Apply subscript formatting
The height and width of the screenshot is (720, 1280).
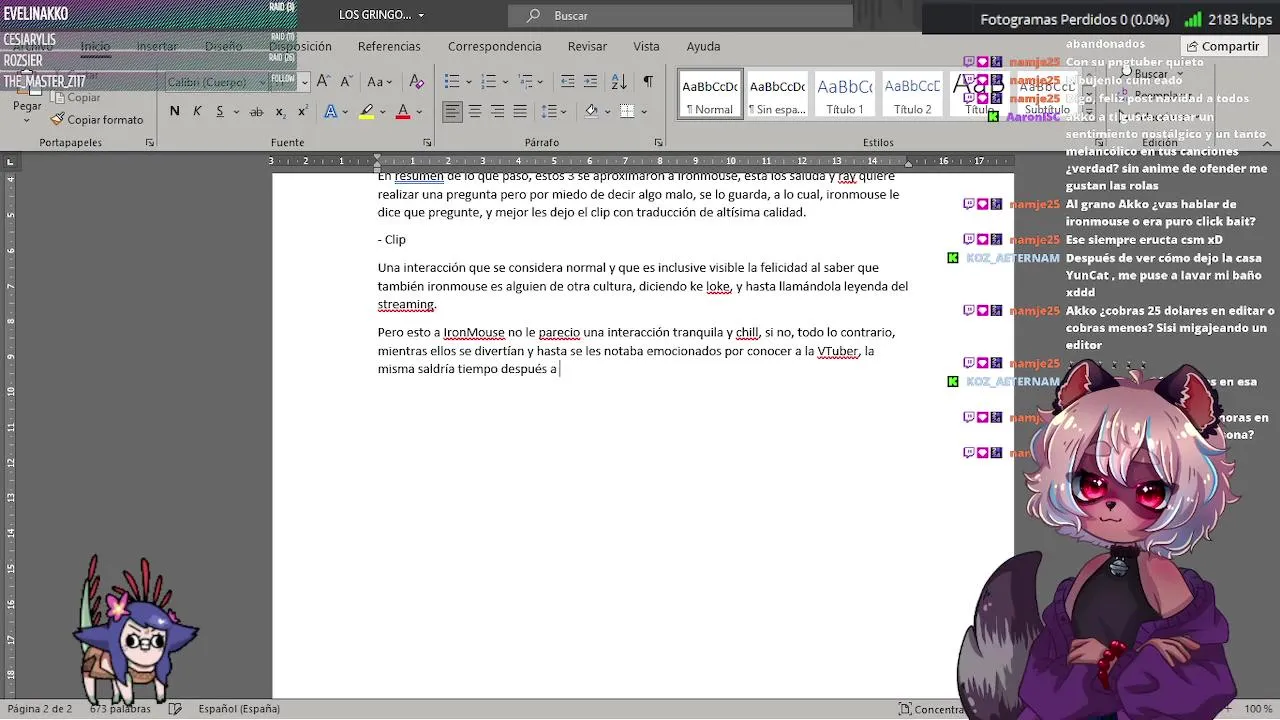[x=280, y=111]
